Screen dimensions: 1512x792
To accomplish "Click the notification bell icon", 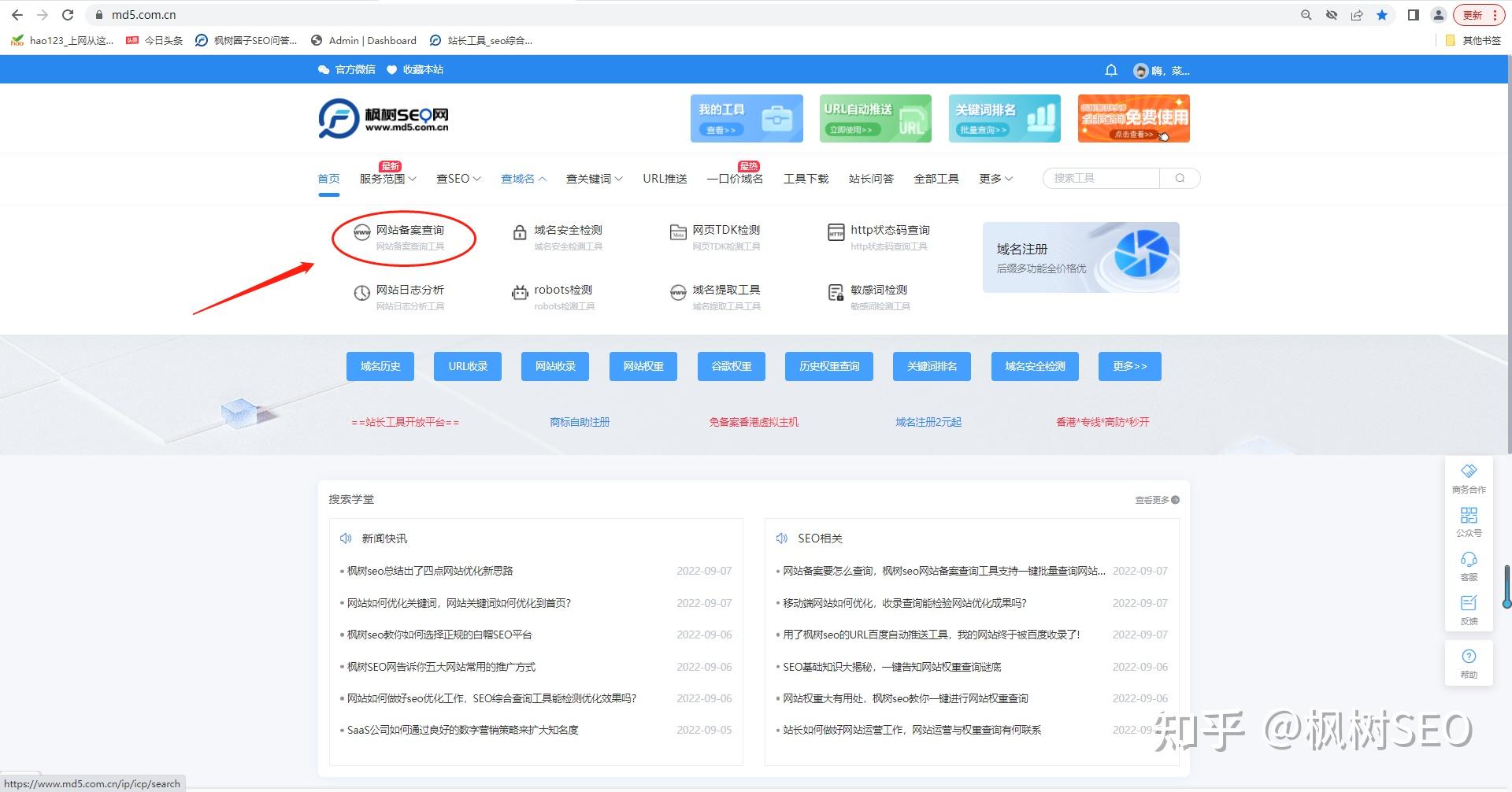I will (x=1111, y=70).
